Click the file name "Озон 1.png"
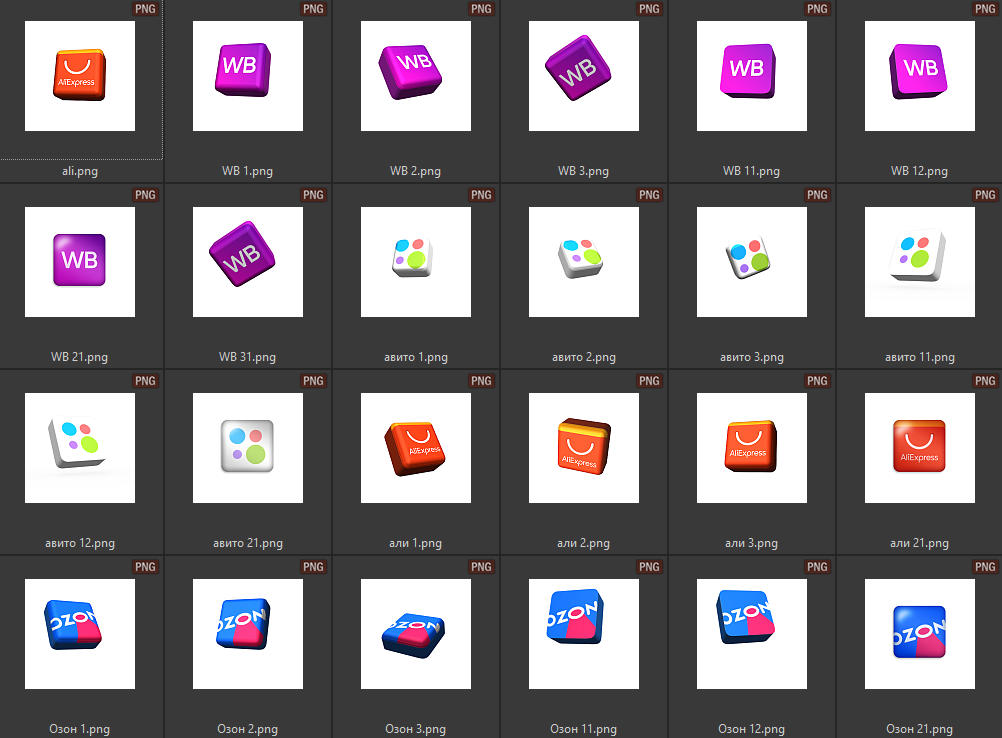The image size is (1002, 738). pos(80,729)
